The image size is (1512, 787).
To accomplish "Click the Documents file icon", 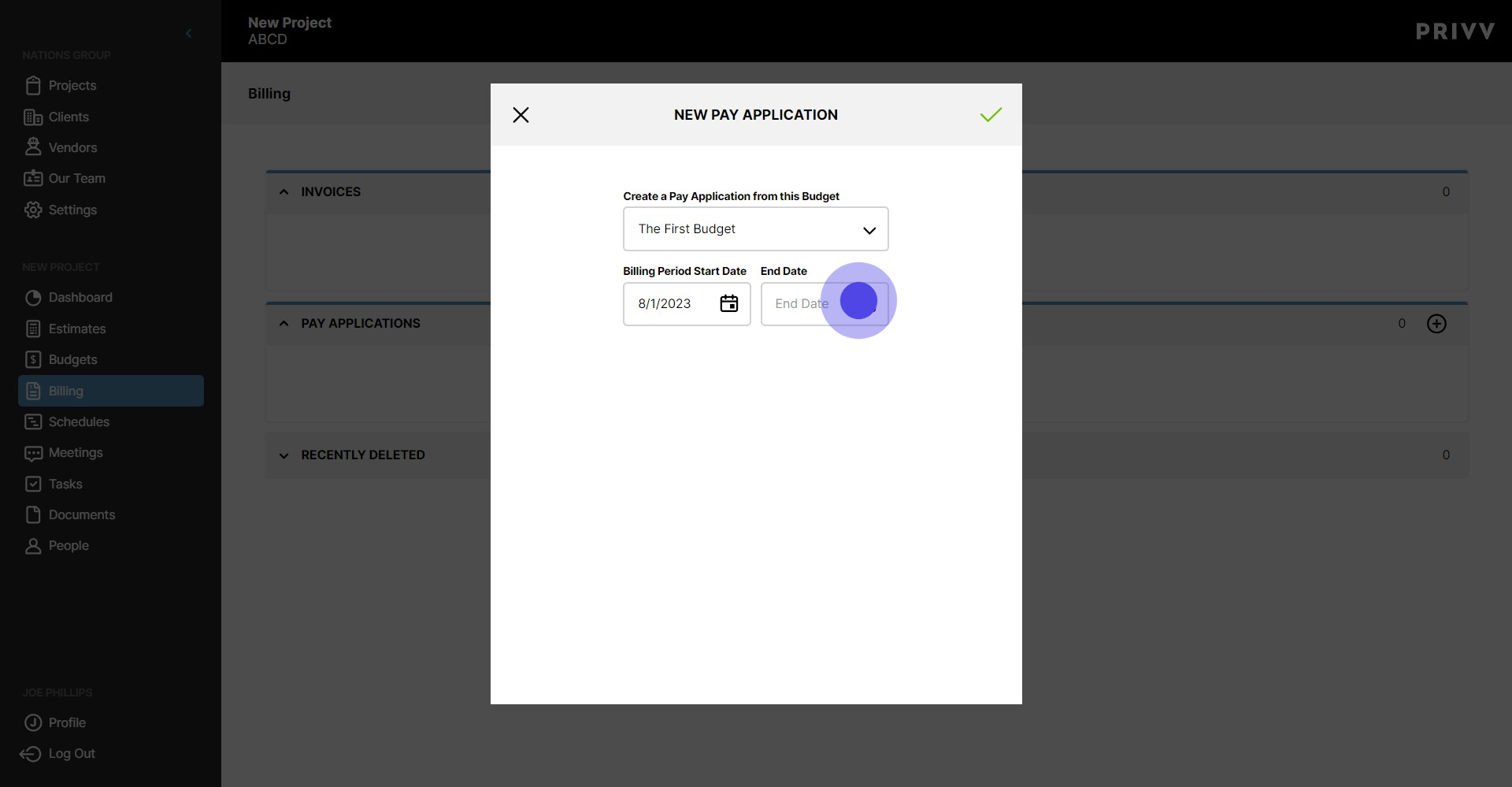I will pyautogui.click(x=33, y=514).
